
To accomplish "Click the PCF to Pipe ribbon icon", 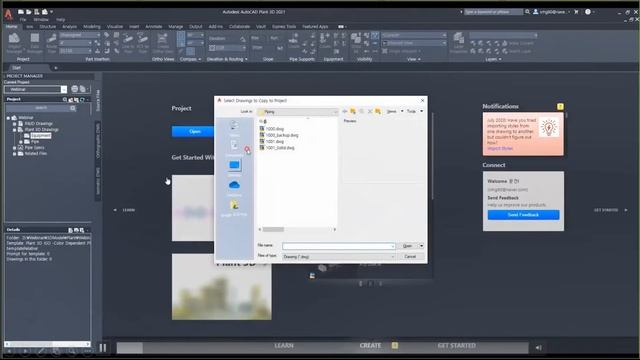I will [x=142, y=43].
